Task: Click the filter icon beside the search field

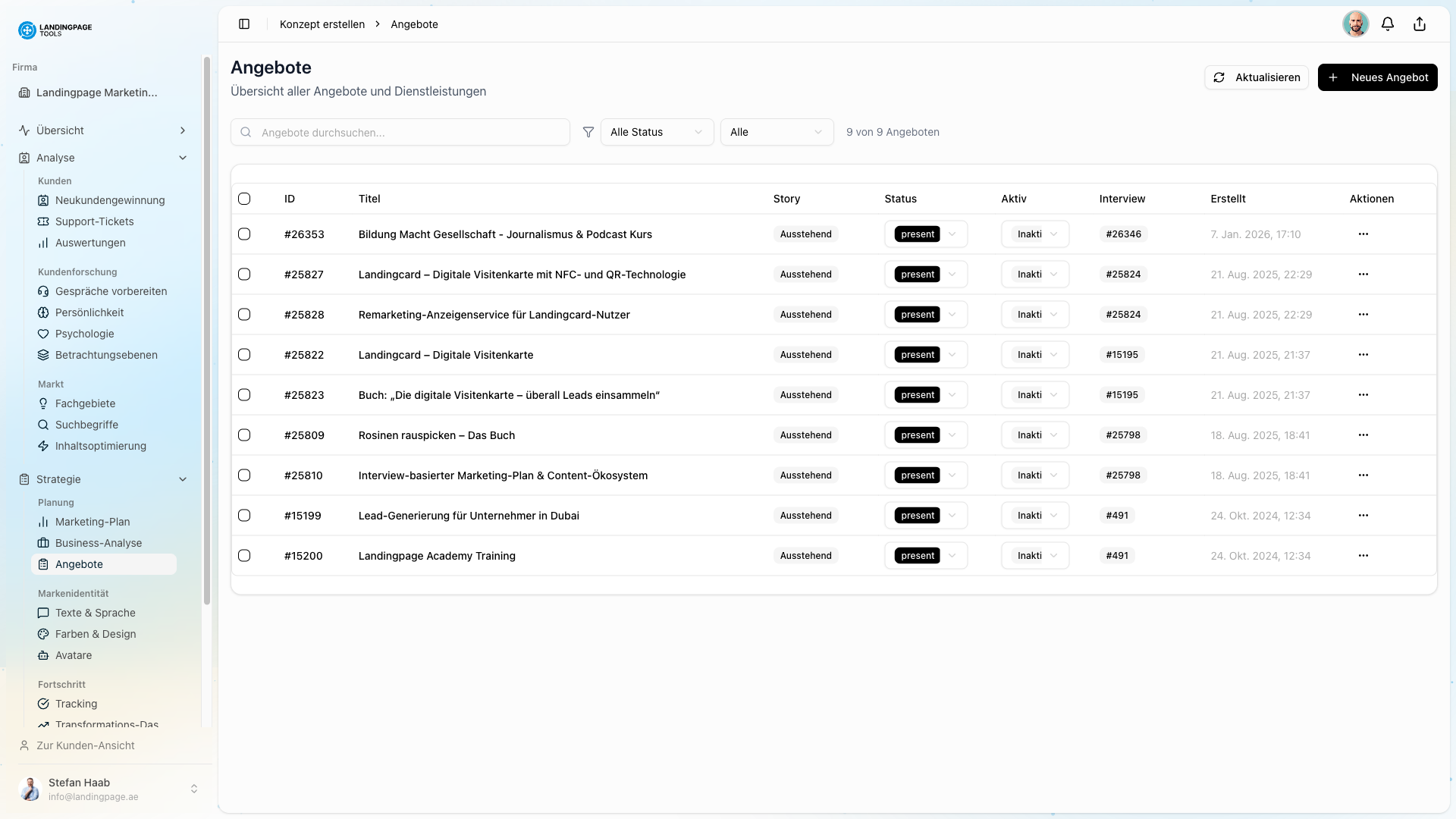Action: [x=588, y=131]
